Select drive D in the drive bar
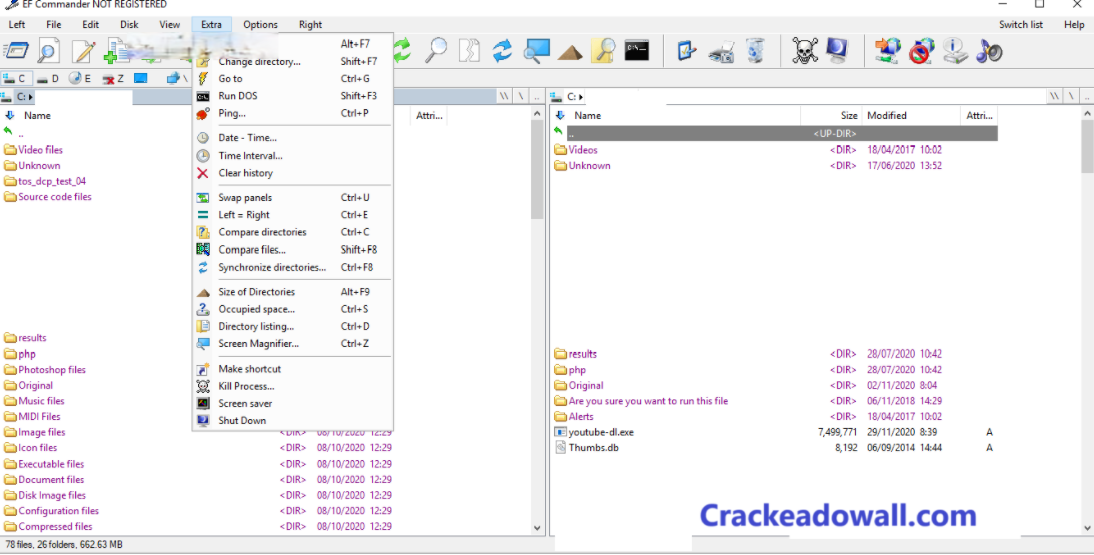The height and width of the screenshot is (555, 1094). tap(47, 79)
